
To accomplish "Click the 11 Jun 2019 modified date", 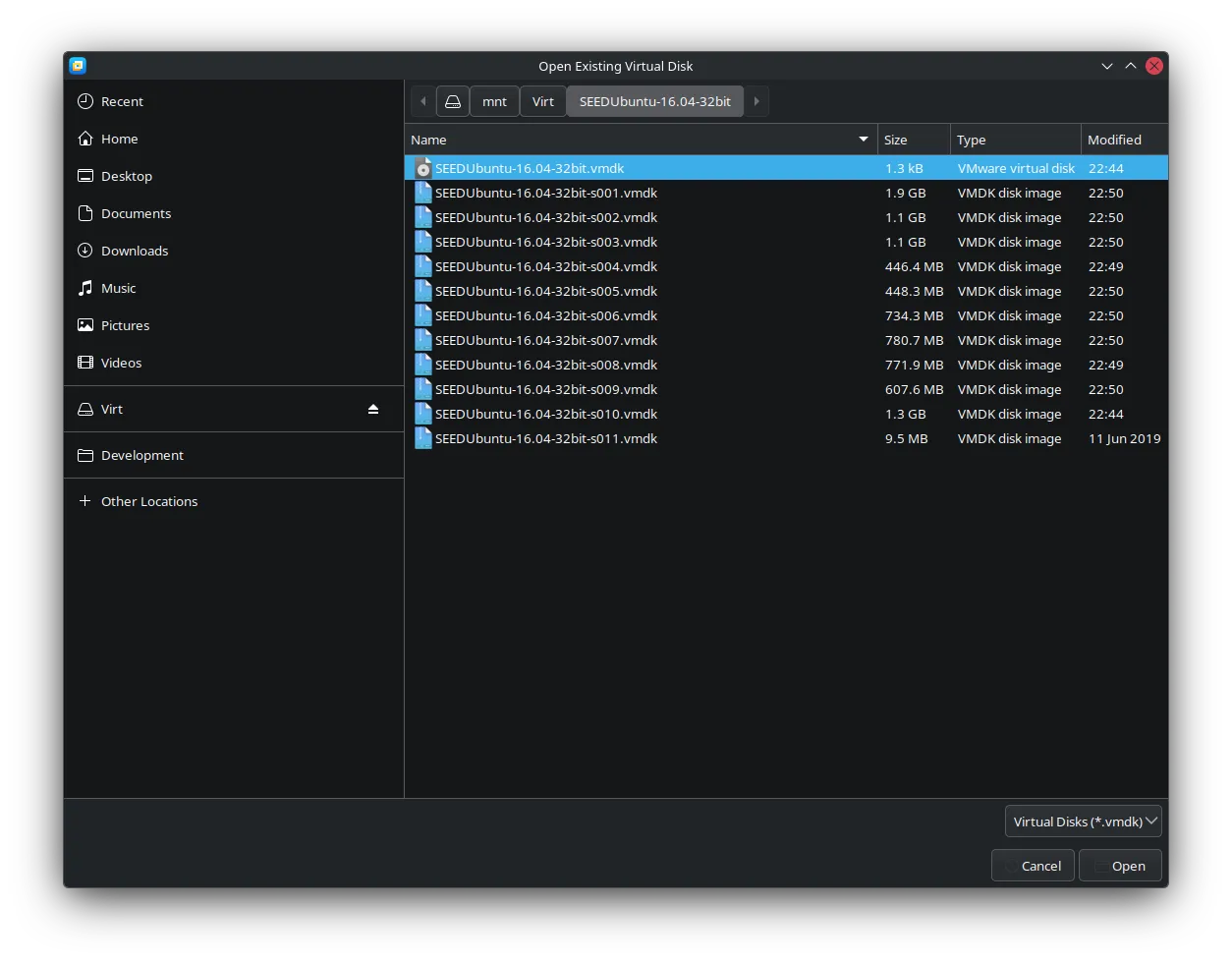I will tap(1125, 438).
